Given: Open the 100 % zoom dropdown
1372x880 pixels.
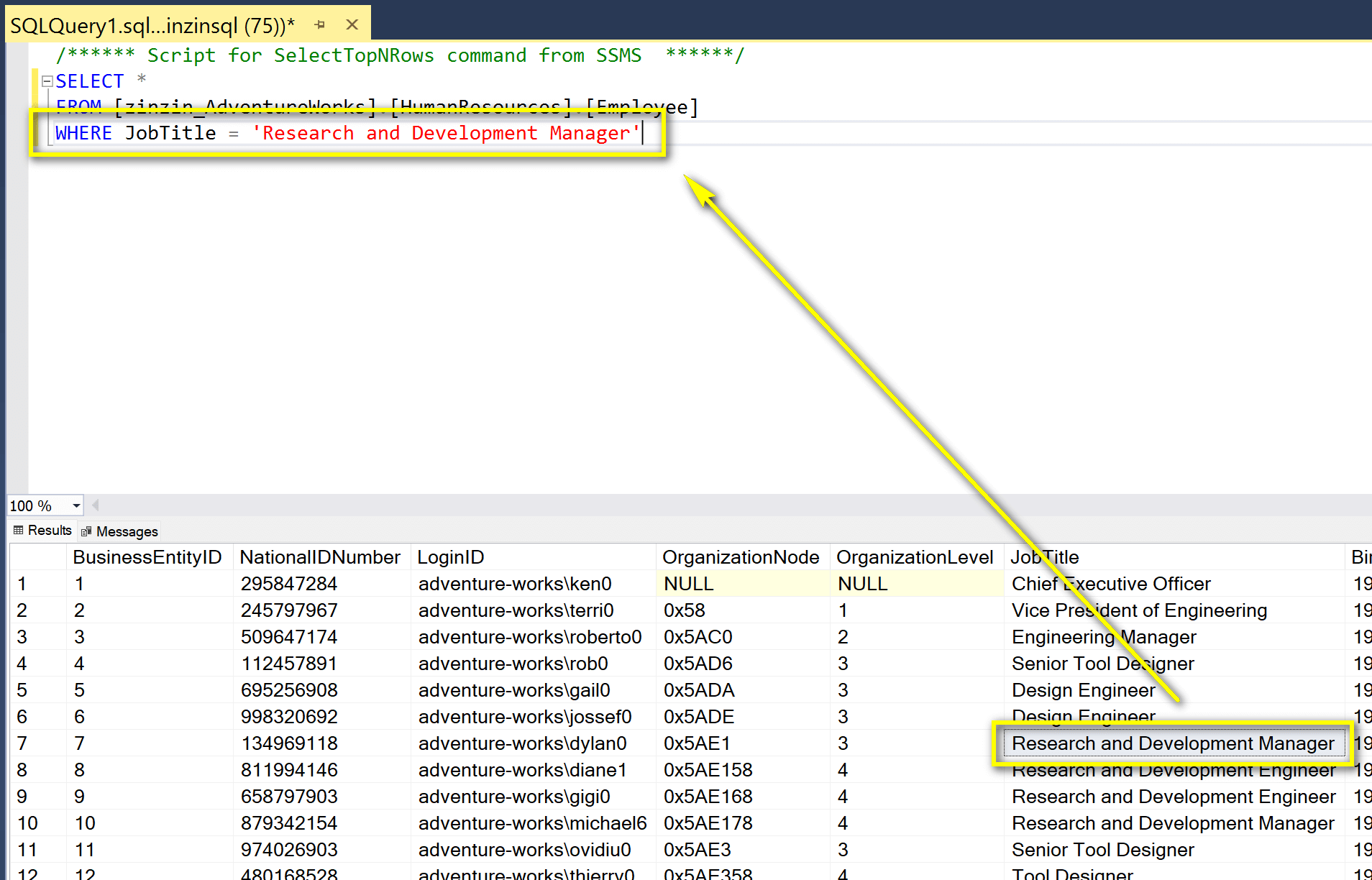Looking at the screenshot, I should [x=76, y=506].
